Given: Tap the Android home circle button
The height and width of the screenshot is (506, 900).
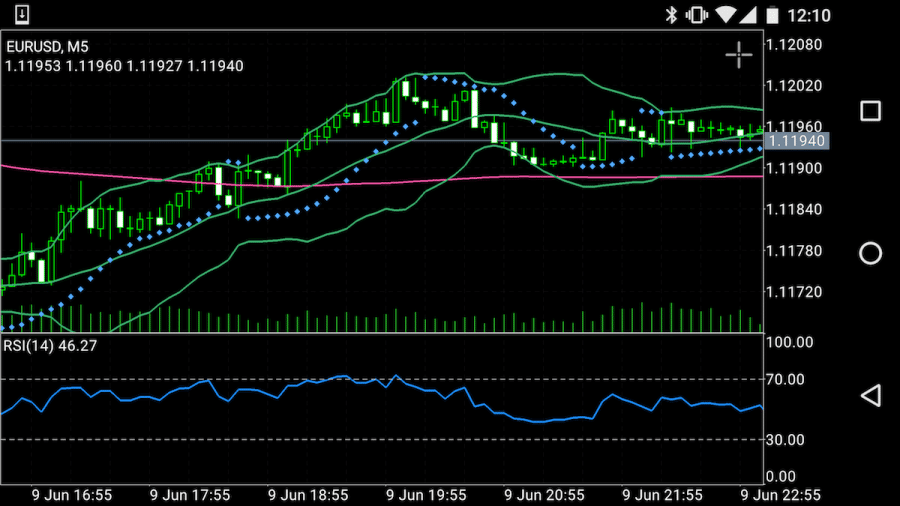Looking at the screenshot, I should point(870,253).
